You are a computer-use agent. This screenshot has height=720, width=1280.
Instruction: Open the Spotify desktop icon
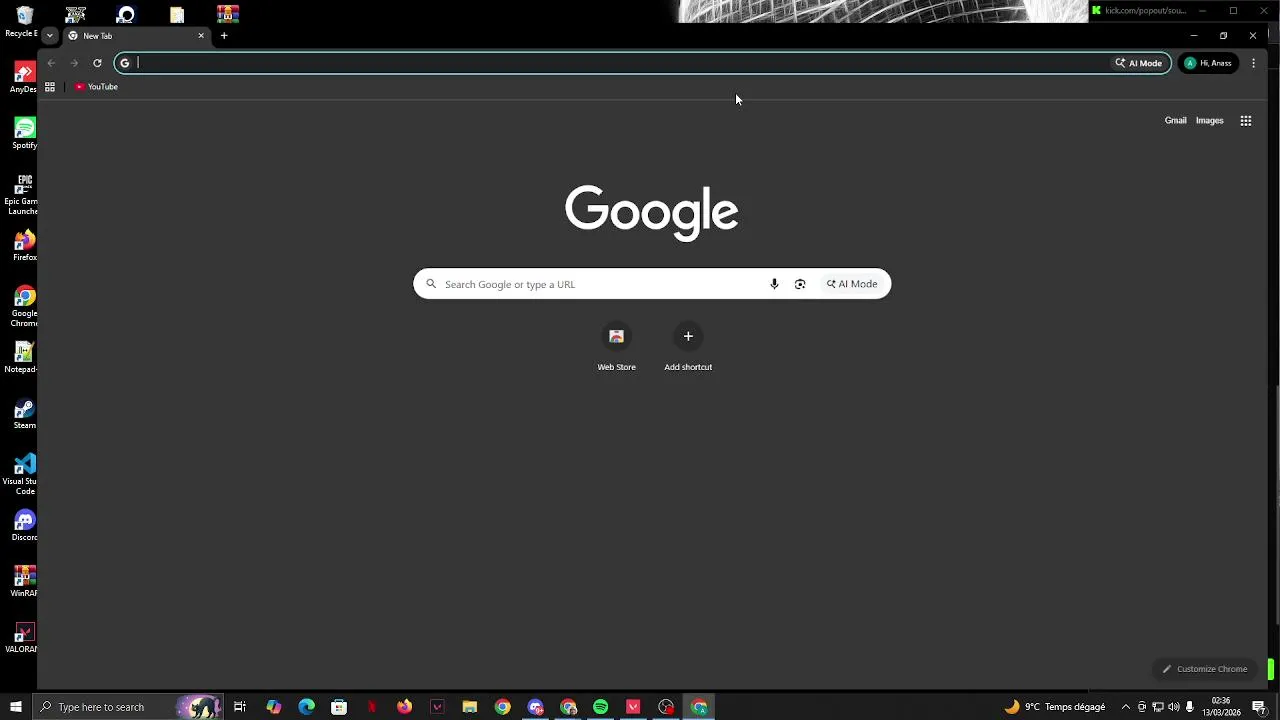tap(24, 133)
